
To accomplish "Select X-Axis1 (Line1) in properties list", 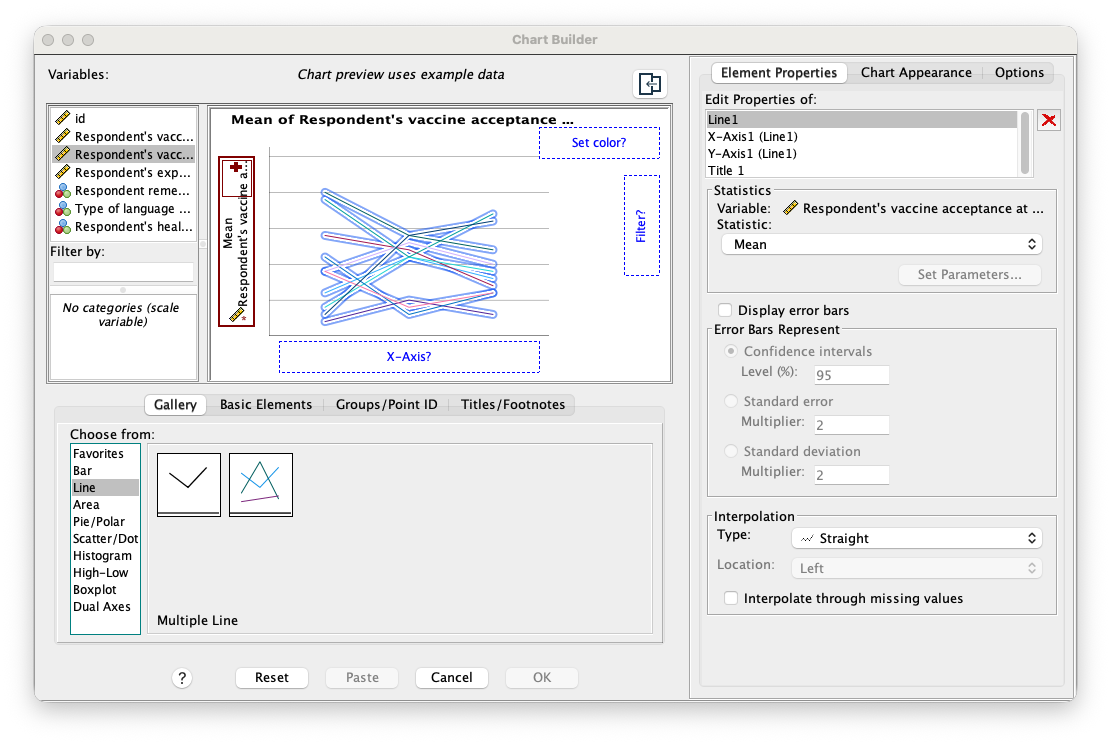I will [x=862, y=137].
